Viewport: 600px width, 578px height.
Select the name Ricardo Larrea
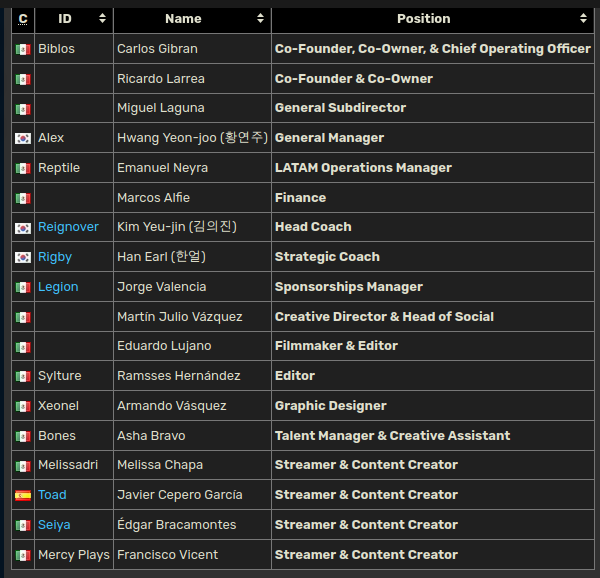coord(161,78)
